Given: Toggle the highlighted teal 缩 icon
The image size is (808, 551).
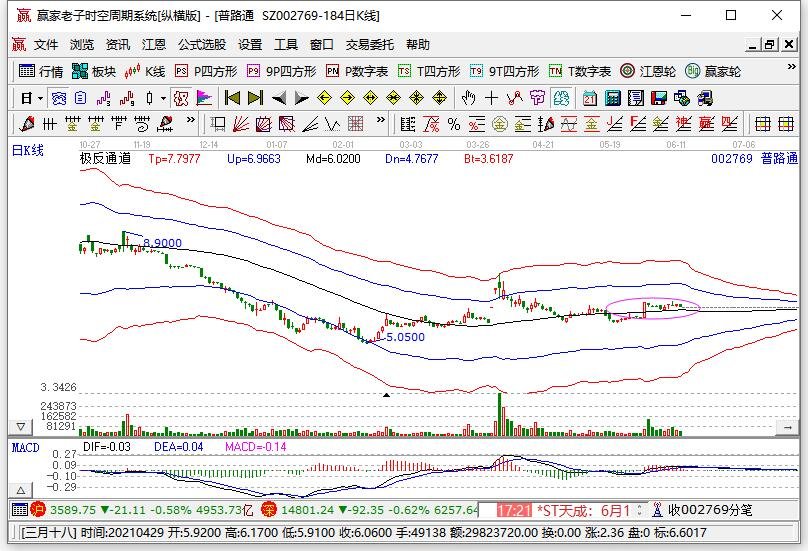Looking at the screenshot, I should point(561,98).
